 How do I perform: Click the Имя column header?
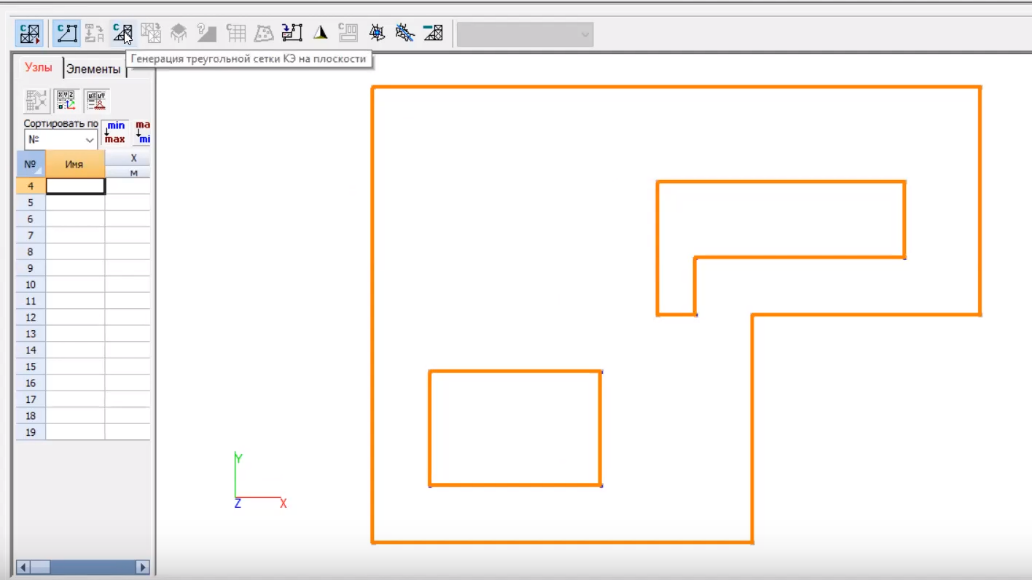pos(74,164)
